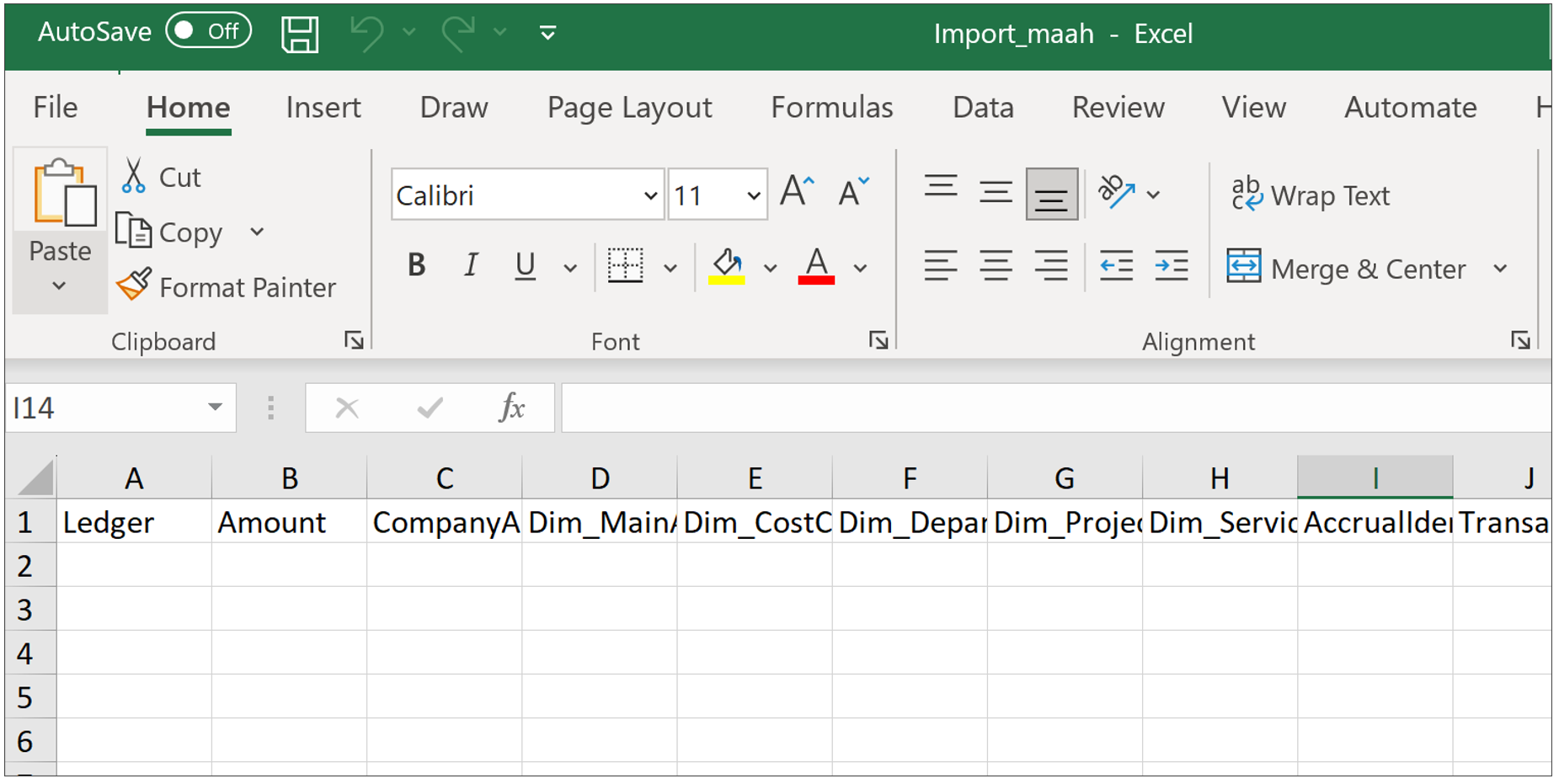1559x784 pixels.
Task: Click the Copy button
Action: point(169,232)
